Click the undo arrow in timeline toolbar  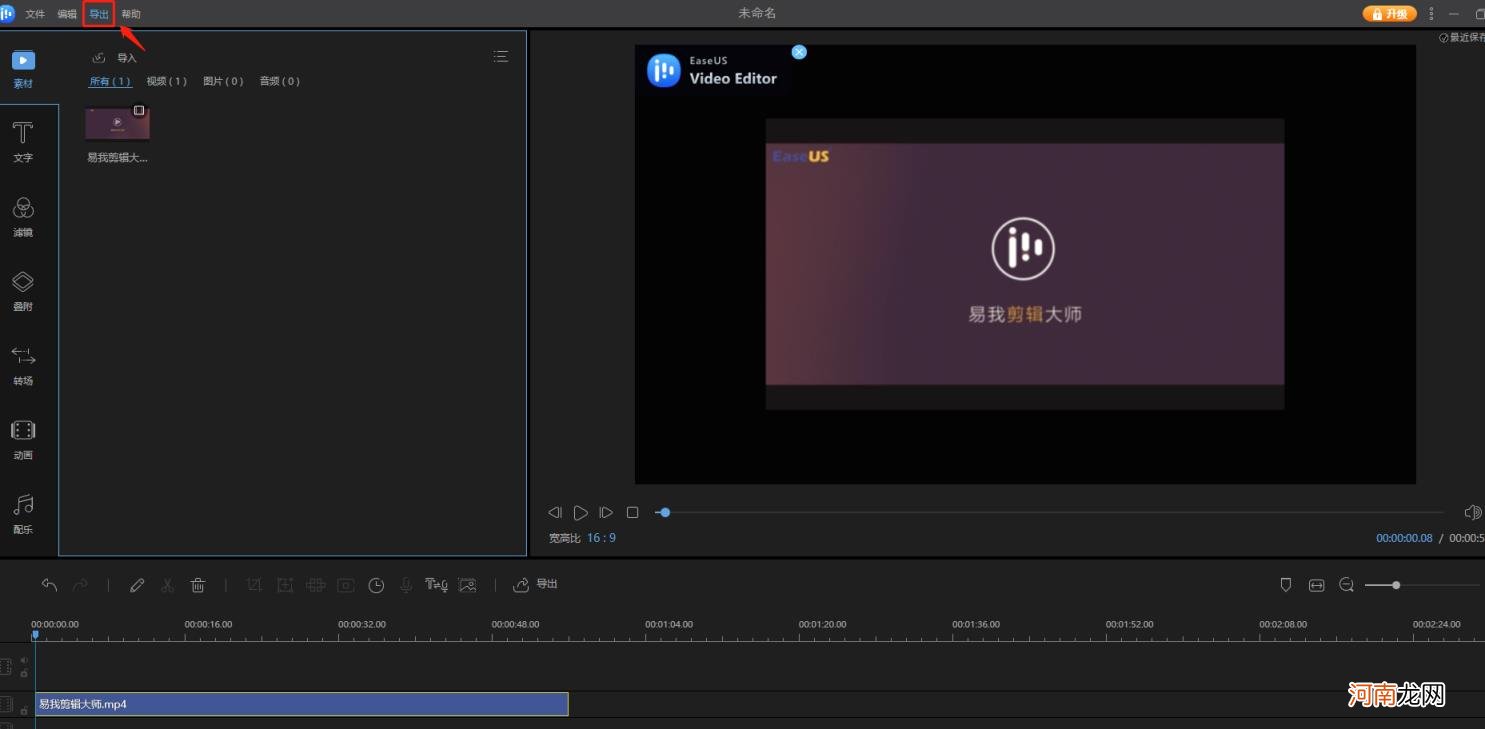click(x=49, y=585)
